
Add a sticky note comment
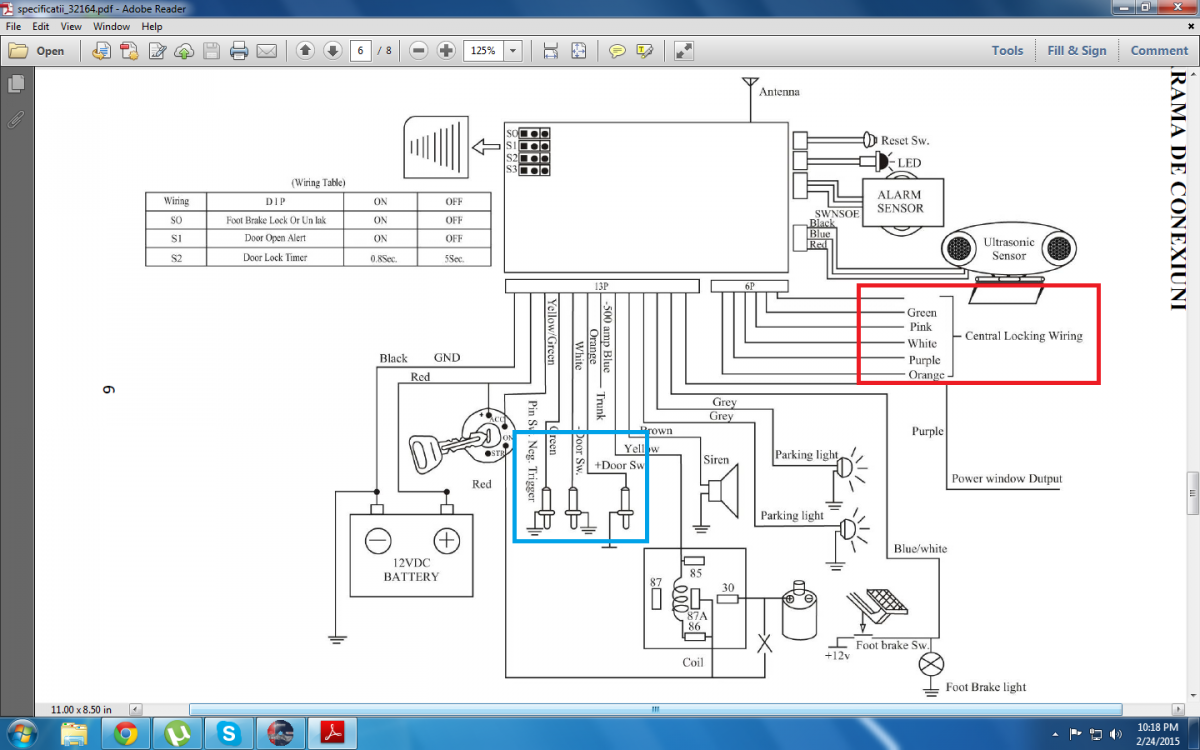point(618,51)
